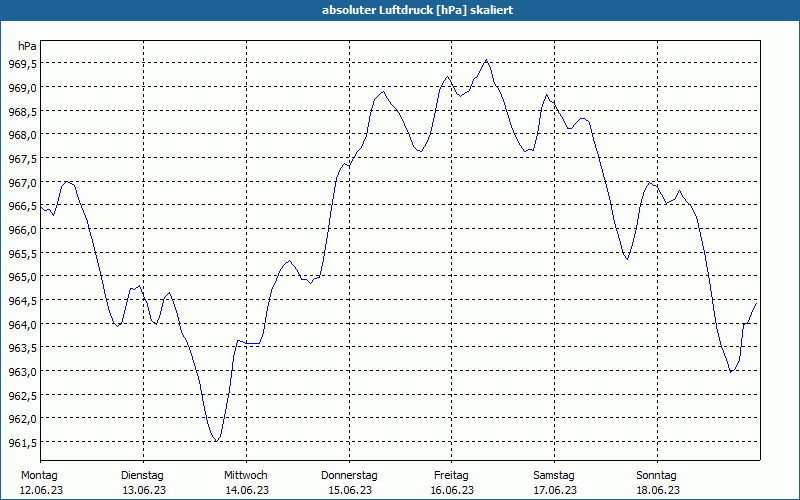Click the date 13.06.23
Screen dimensions: 800x500
[x=144, y=490]
